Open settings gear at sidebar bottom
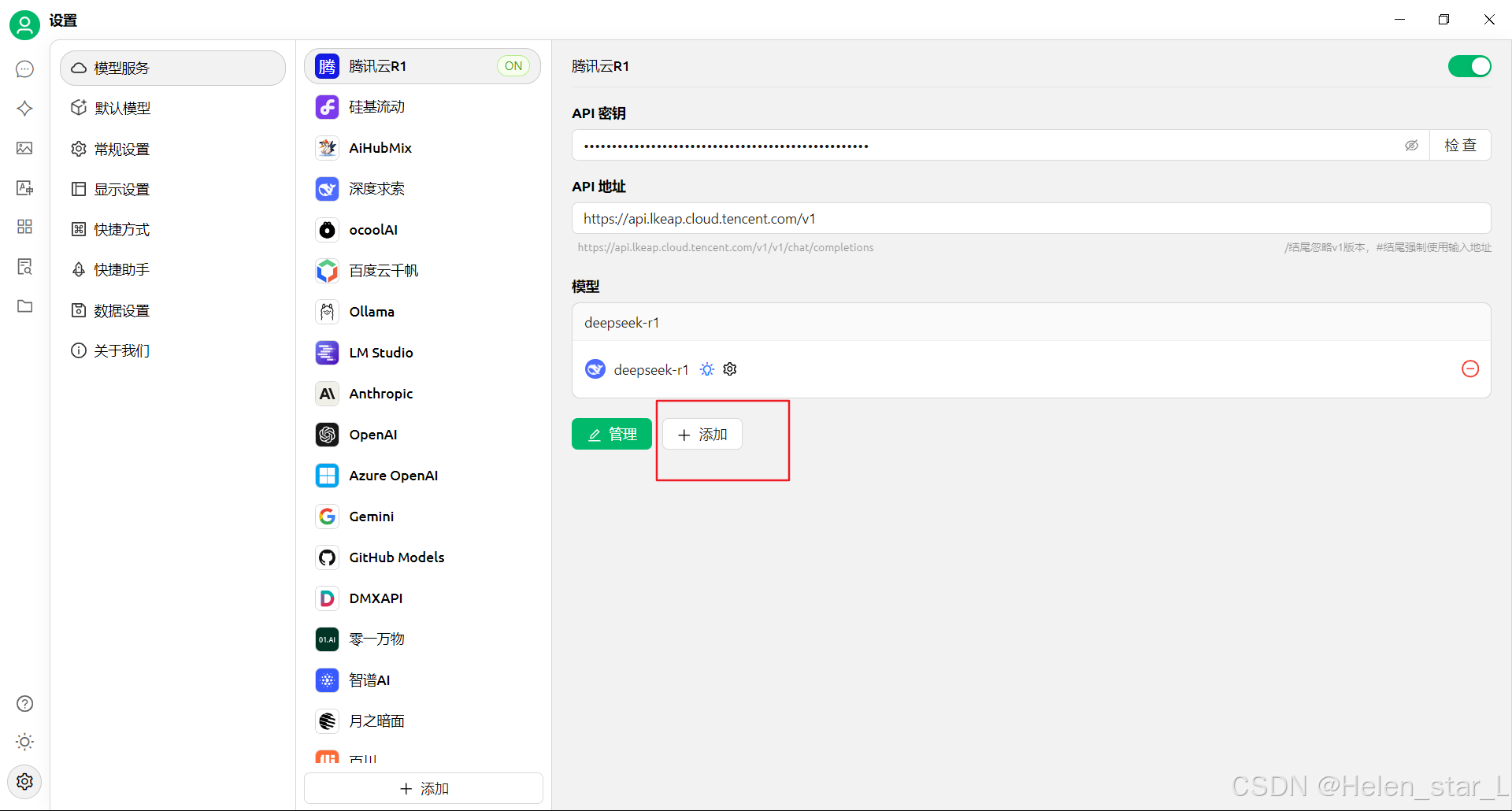Viewport: 1512px width, 811px height. click(x=24, y=781)
